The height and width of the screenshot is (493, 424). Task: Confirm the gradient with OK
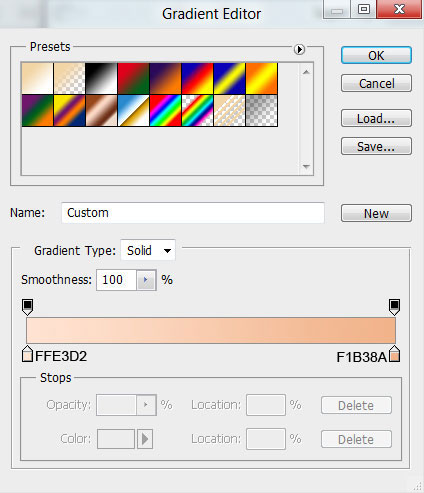click(376, 55)
